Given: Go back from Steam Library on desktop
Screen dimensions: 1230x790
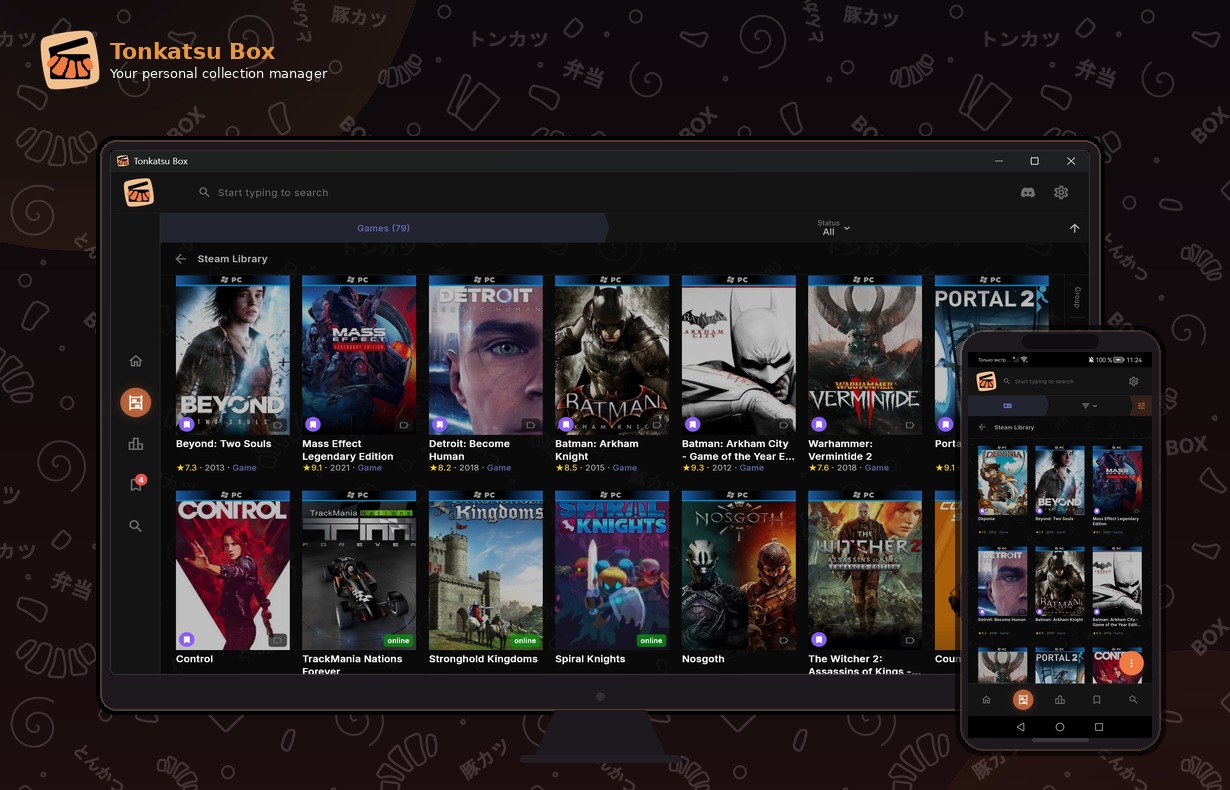Looking at the screenshot, I should point(181,259).
